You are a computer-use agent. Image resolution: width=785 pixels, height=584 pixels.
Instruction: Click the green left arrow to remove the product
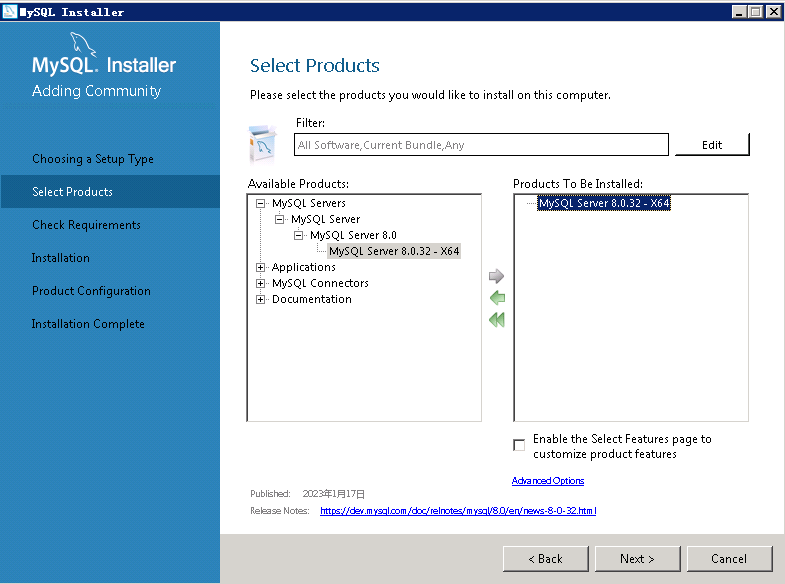coord(497,298)
